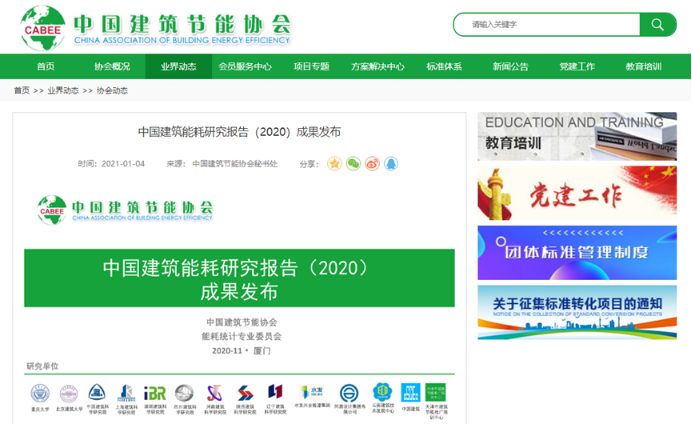Viewport: 692px width, 424px height.
Task: Click the article date 2021-01-04
Action: pos(123,164)
